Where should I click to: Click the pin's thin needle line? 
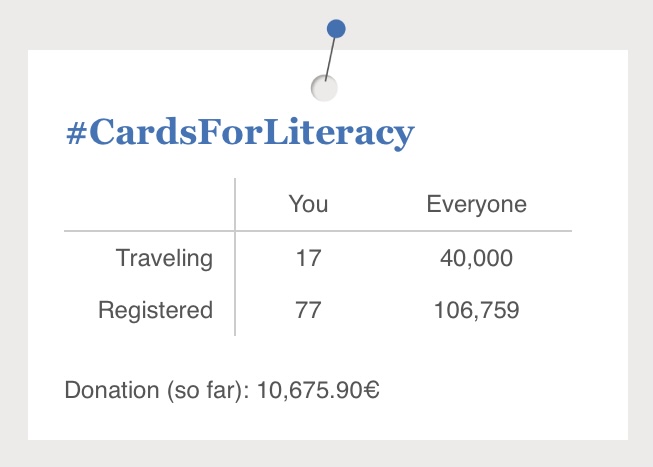click(x=330, y=58)
